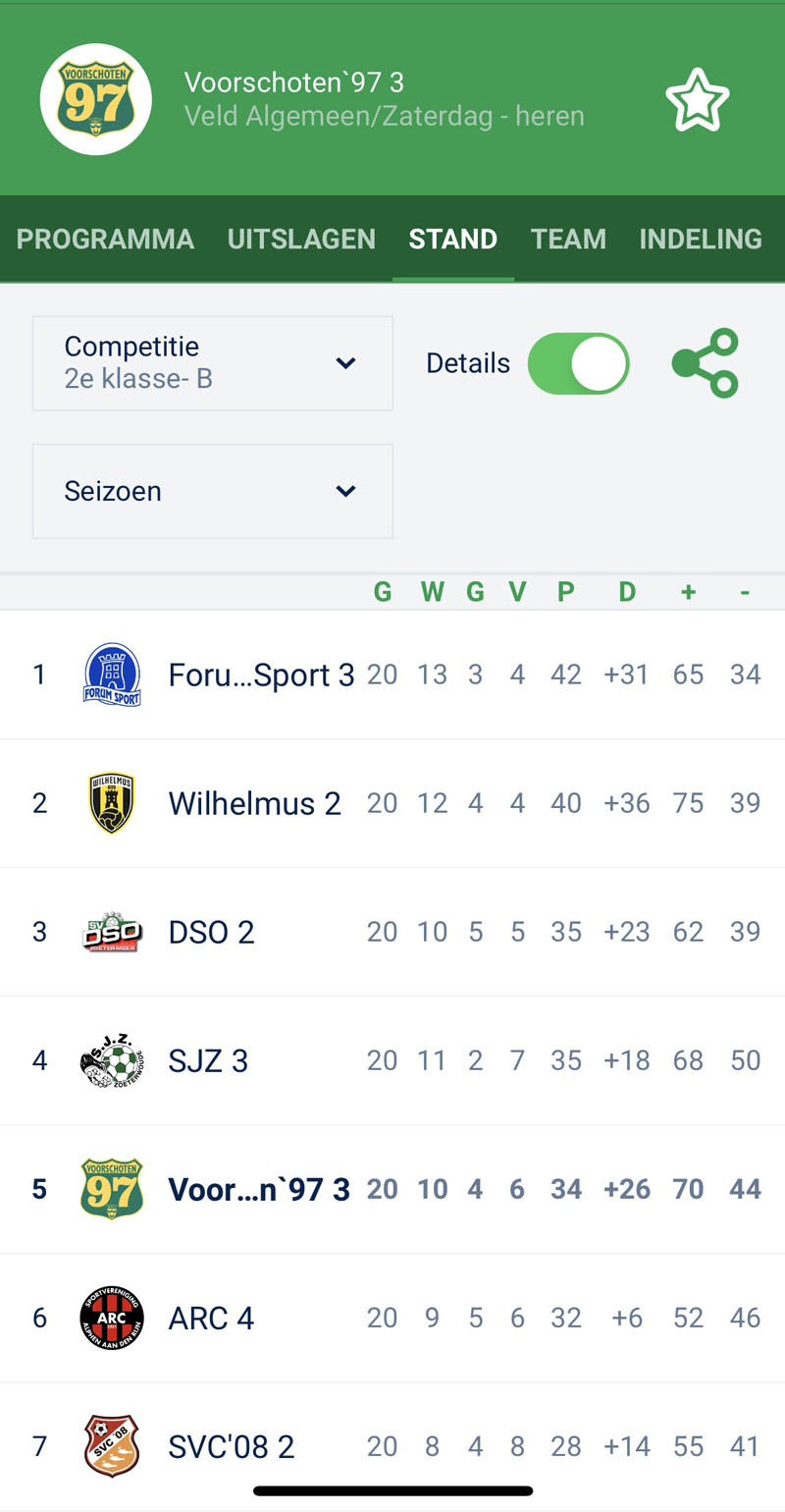Tap the SJZ Zoeterwoude club logo
This screenshot has height=1512, width=785.
point(112,1060)
